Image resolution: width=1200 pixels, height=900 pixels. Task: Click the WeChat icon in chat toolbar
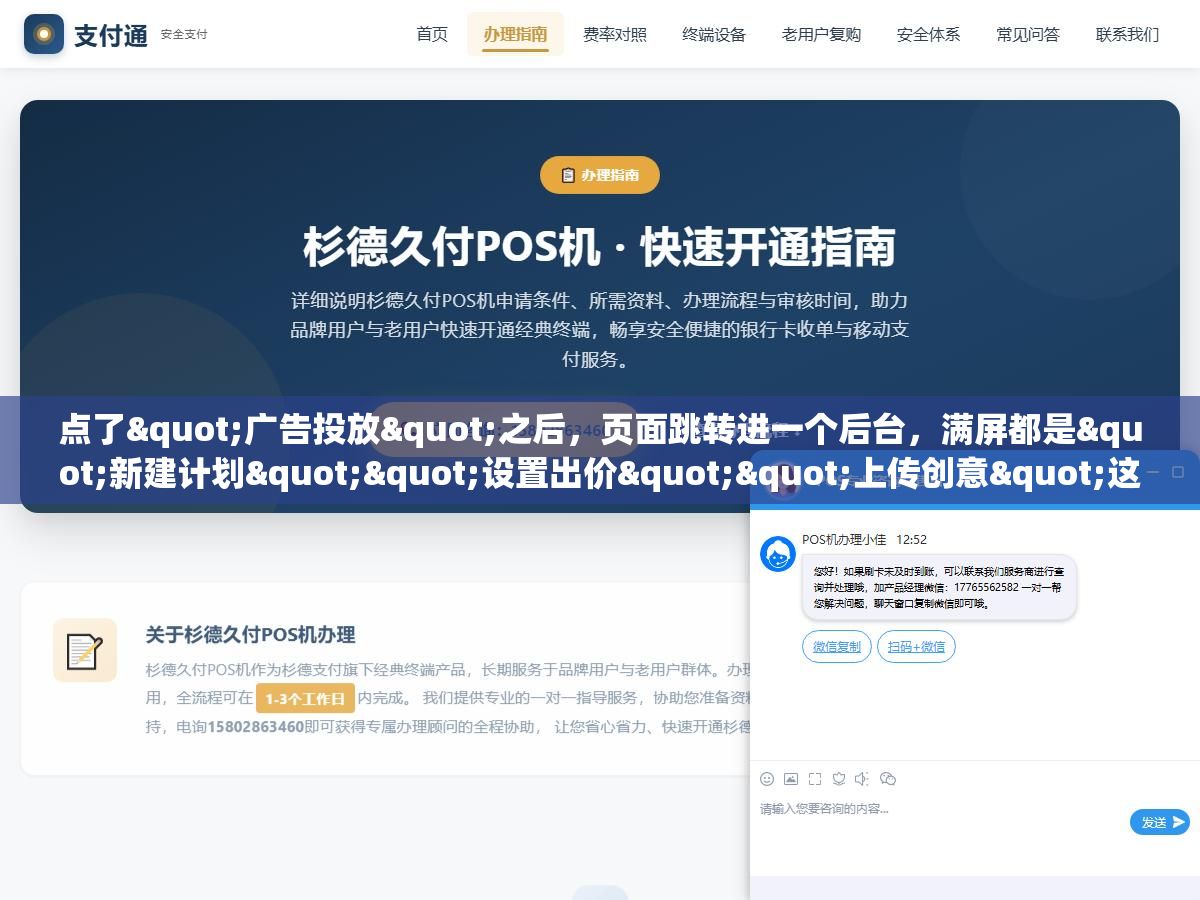pyautogui.click(x=888, y=779)
